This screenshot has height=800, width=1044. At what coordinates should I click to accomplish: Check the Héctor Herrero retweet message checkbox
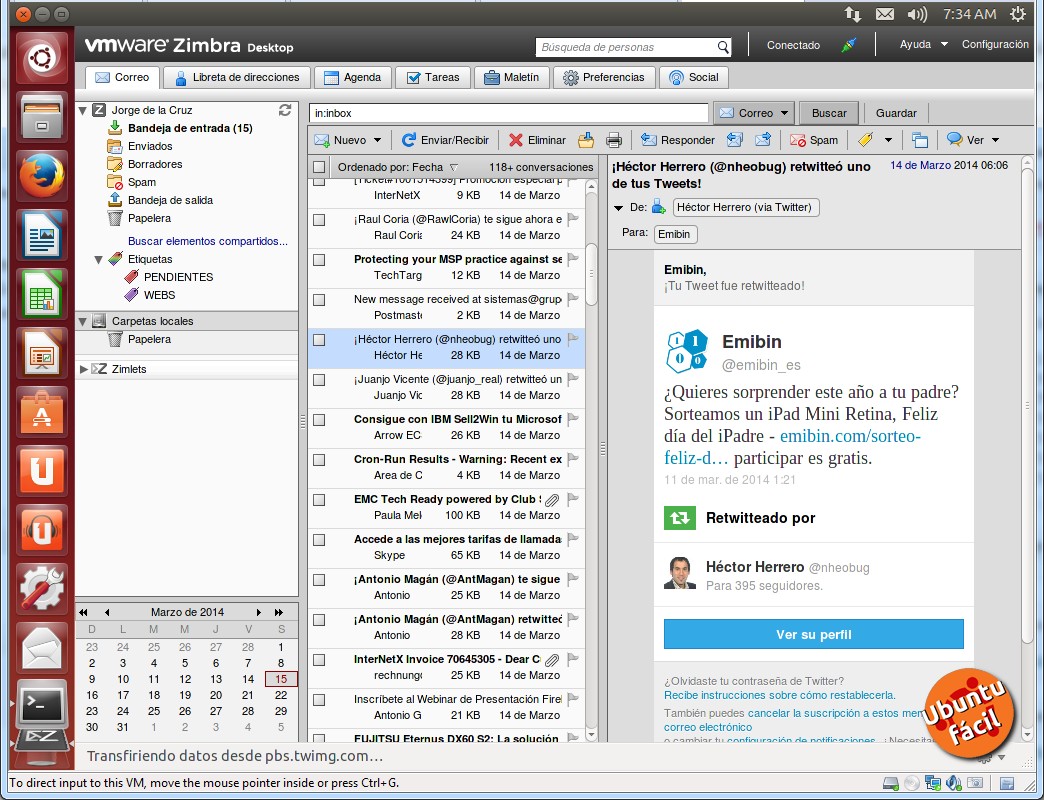pos(319,339)
